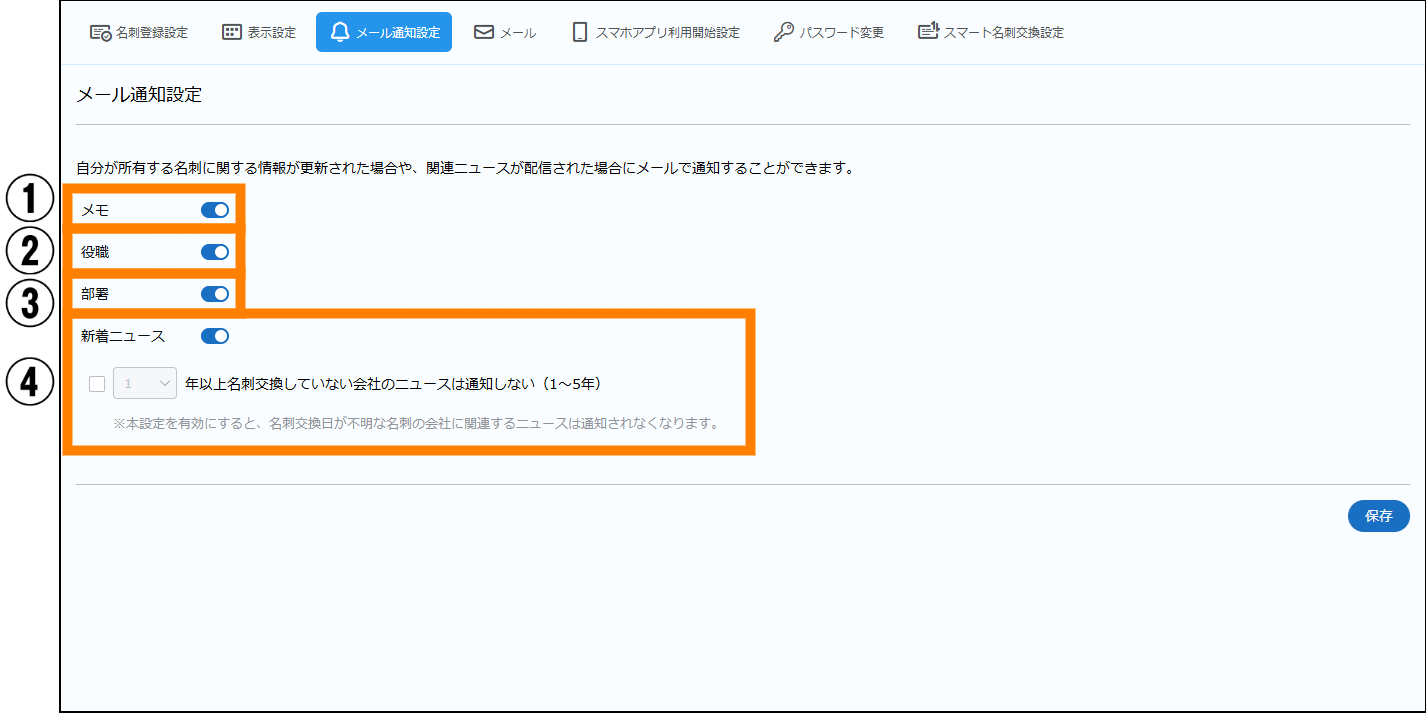This screenshot has width=1426, height=713.
Task: Open the パスワード変更 tab label
Action: (x=842, y=32)
